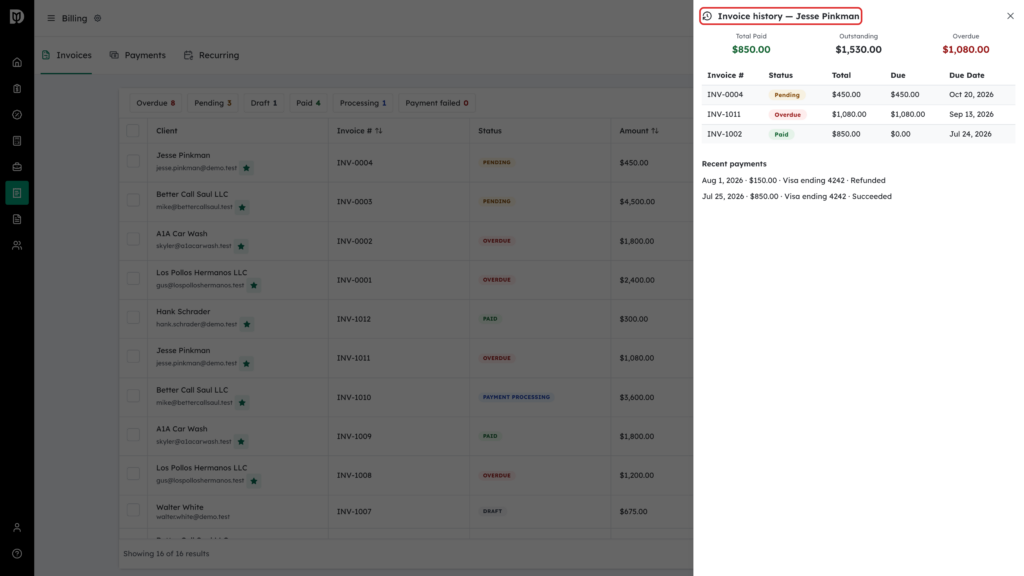Click the Aug 1, 2026 refunded payment entry
Screen dimensions: 1024x576
[793, 180]
